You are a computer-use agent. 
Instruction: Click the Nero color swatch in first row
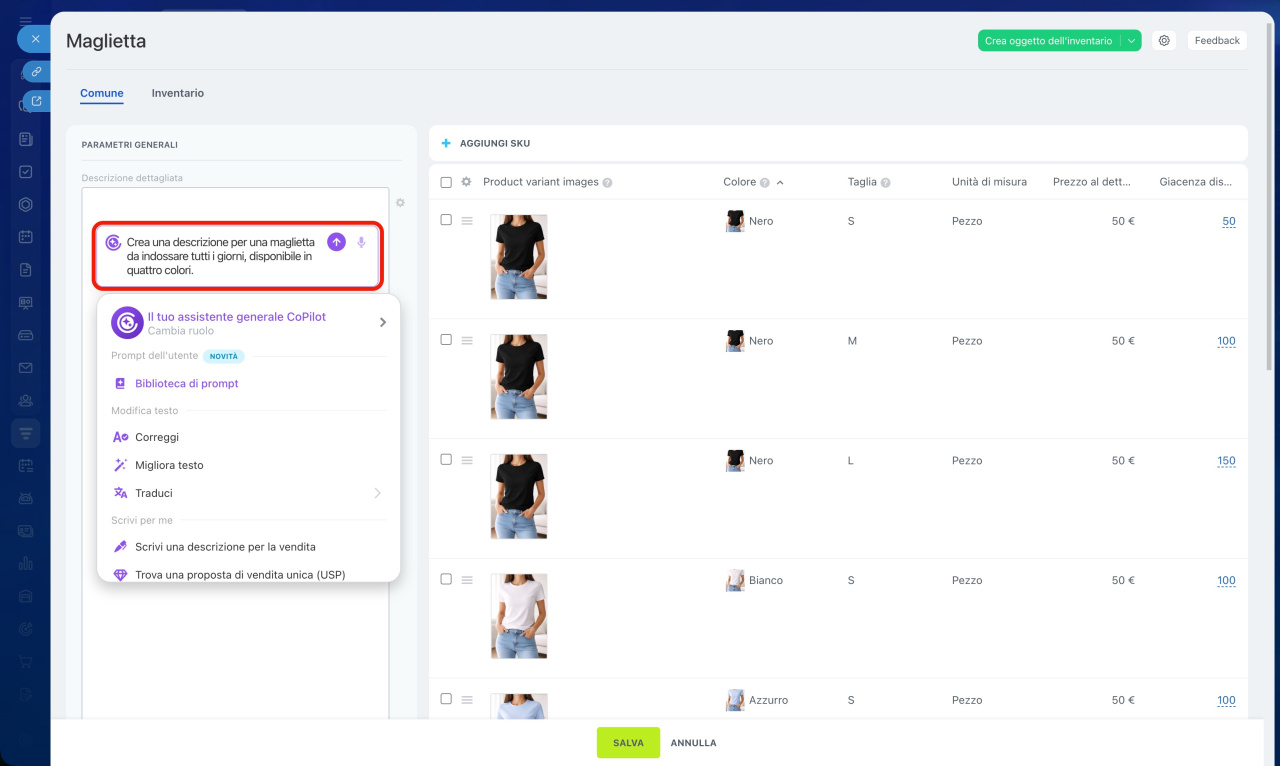pyautogui.click(x=735, y=221)
